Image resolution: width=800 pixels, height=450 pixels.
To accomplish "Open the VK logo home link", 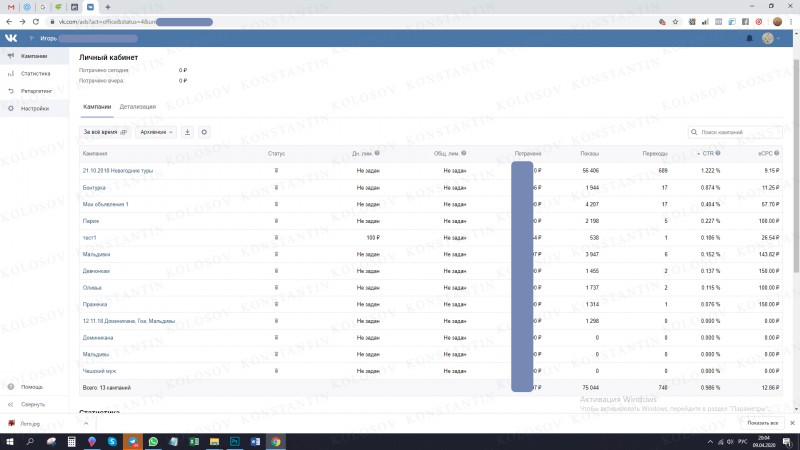I will (x=11, y=38).
